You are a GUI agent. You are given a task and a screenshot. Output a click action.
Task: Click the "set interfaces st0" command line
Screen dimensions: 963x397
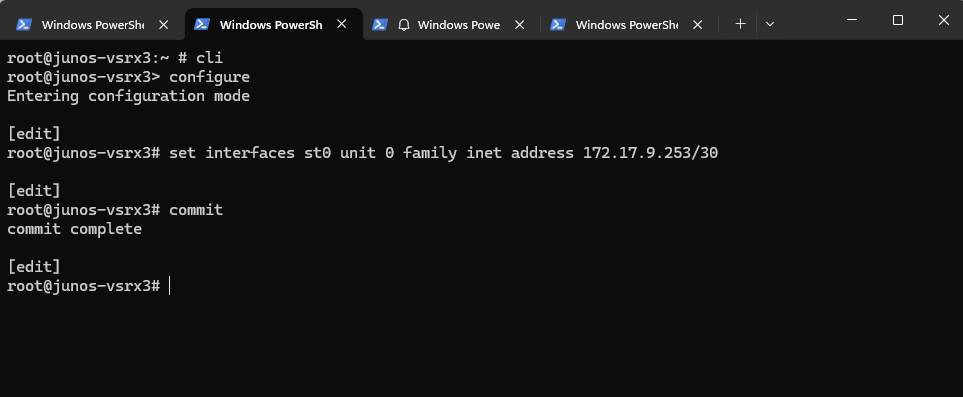click(x=362, y=153)
